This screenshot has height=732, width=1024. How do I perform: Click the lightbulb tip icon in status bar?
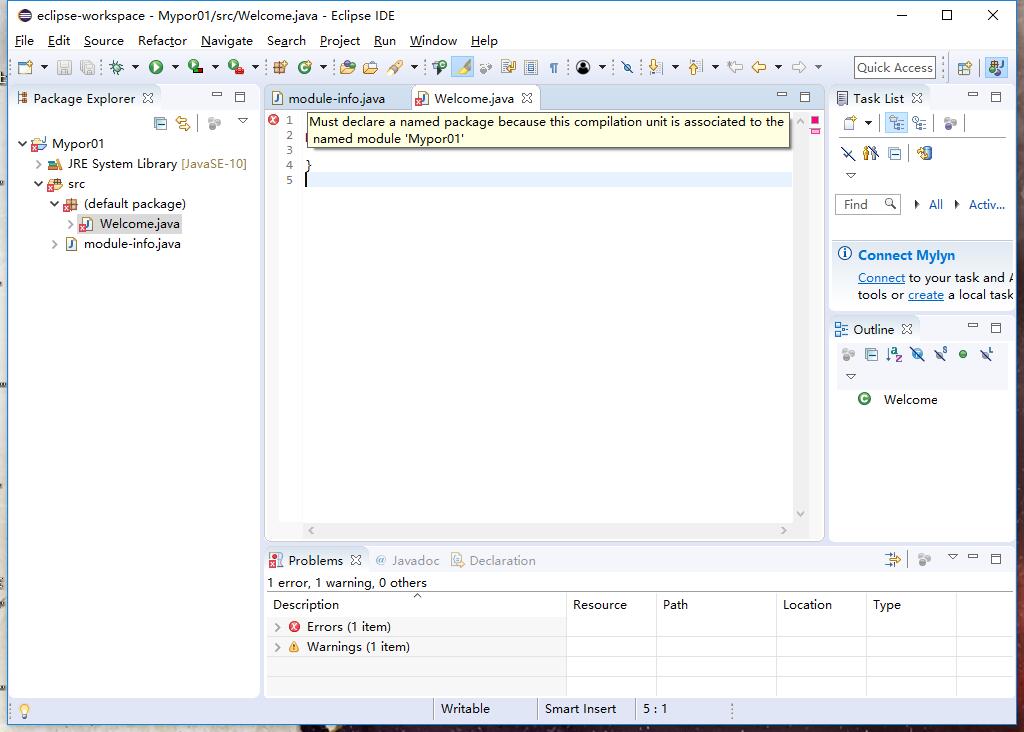[x=24, y=710]
